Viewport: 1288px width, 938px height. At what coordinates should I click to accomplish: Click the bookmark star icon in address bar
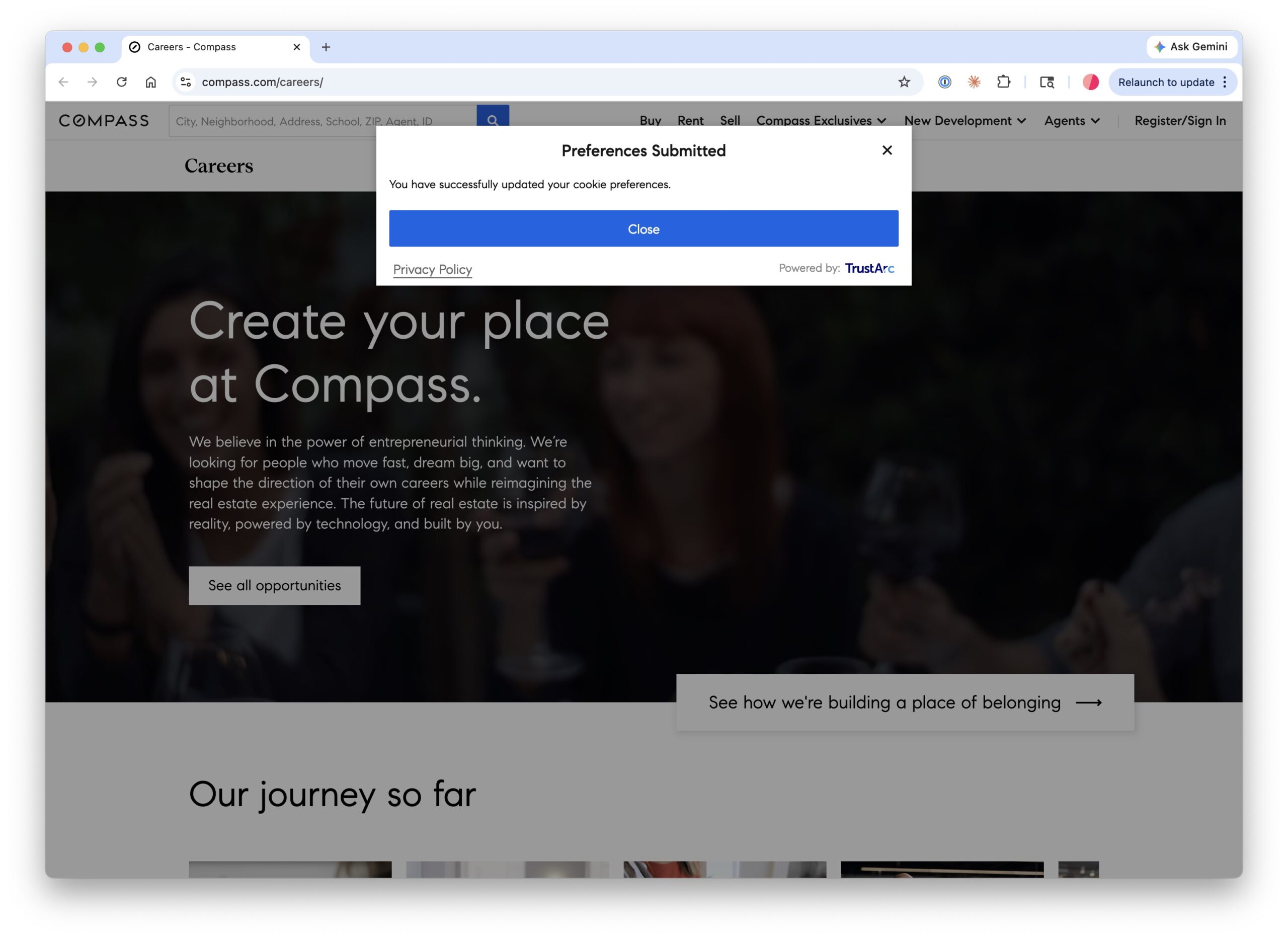[904, 82]
